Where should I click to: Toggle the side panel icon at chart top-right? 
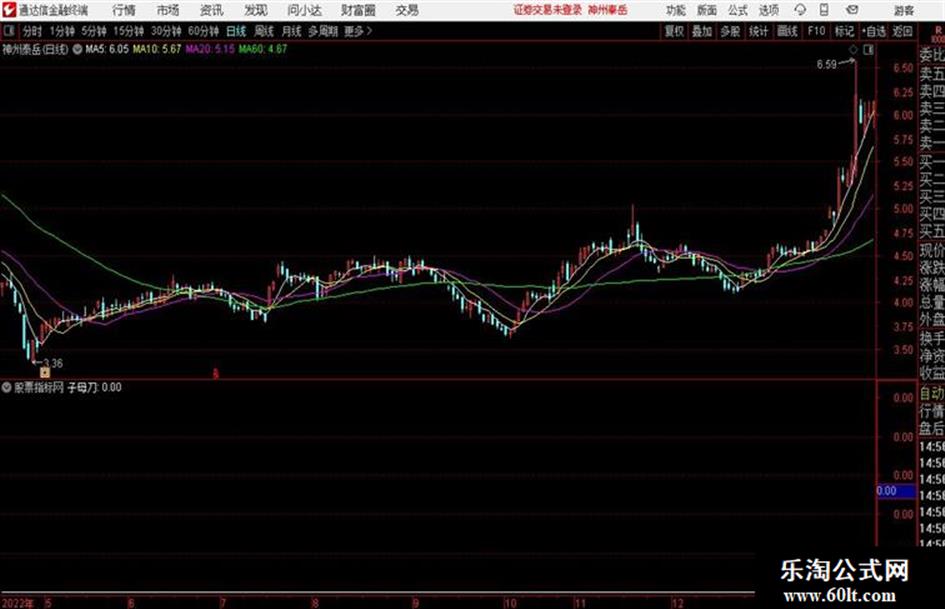[868, 50]
